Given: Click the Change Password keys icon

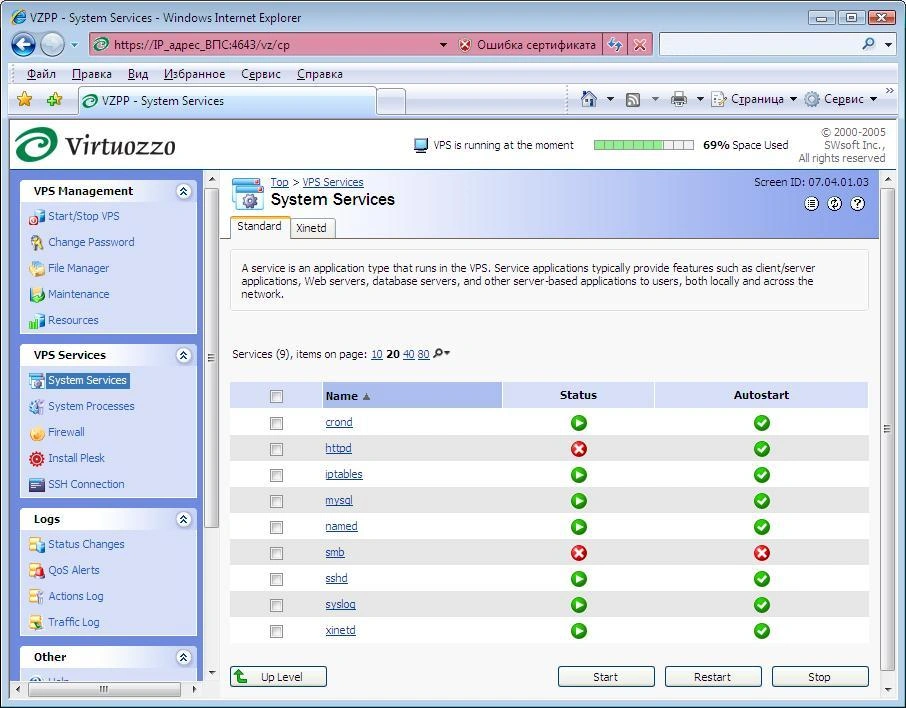Looking at the screenshot, I should click(36, 243).
